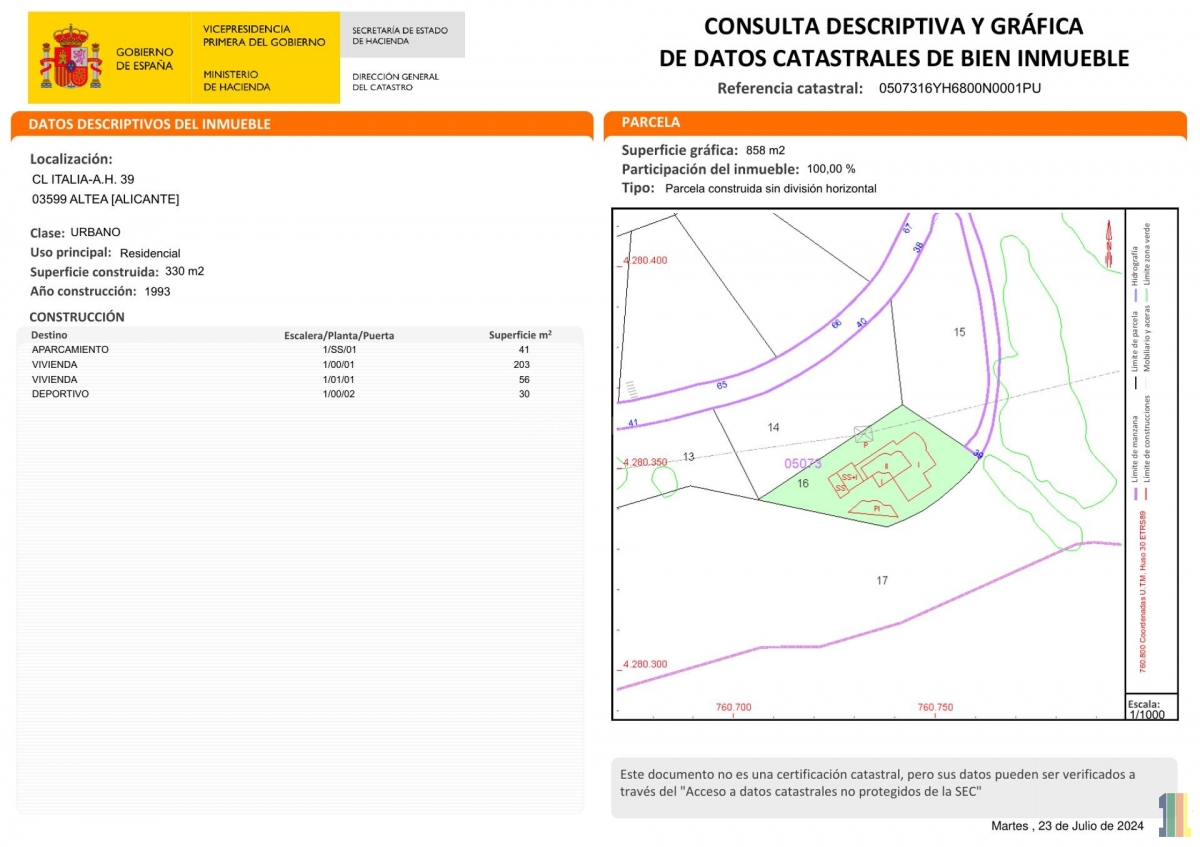This screenshot has width=1200, height=847.
Task: Click surface value '30' in DEPORTIVO row
Action: (x=524, y=394)
